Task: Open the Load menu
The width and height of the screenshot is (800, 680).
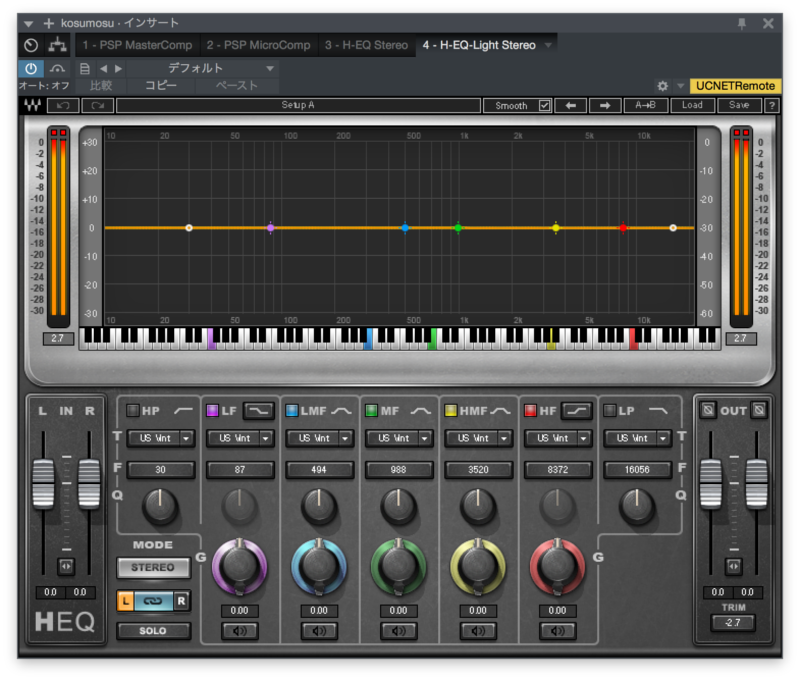Action: pyautogui.click(x=692, y=106)
